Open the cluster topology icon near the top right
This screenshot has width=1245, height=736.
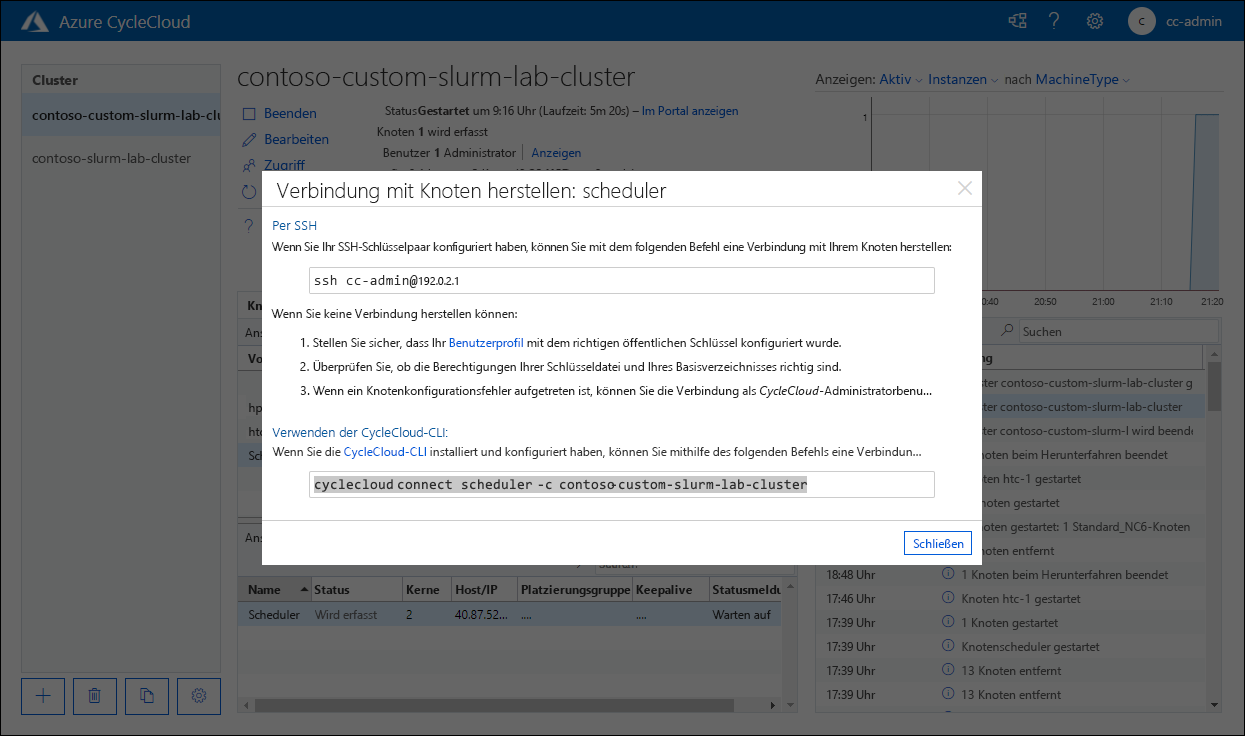(x=1017, y=20)
